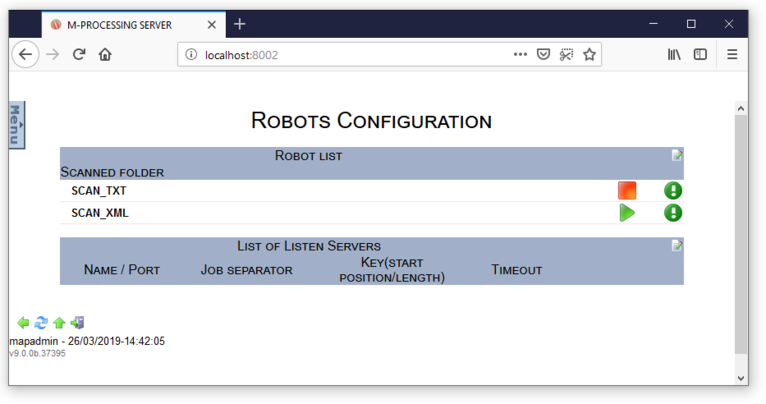Refresh page using blue arrows icon
Image resolution: width=766 pixels, height=404 pixels.
click(x=41, y=323)
